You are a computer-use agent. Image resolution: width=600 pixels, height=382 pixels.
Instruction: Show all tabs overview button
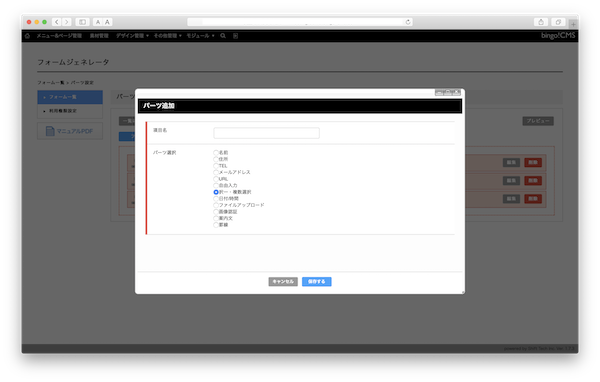coord(558,22)
